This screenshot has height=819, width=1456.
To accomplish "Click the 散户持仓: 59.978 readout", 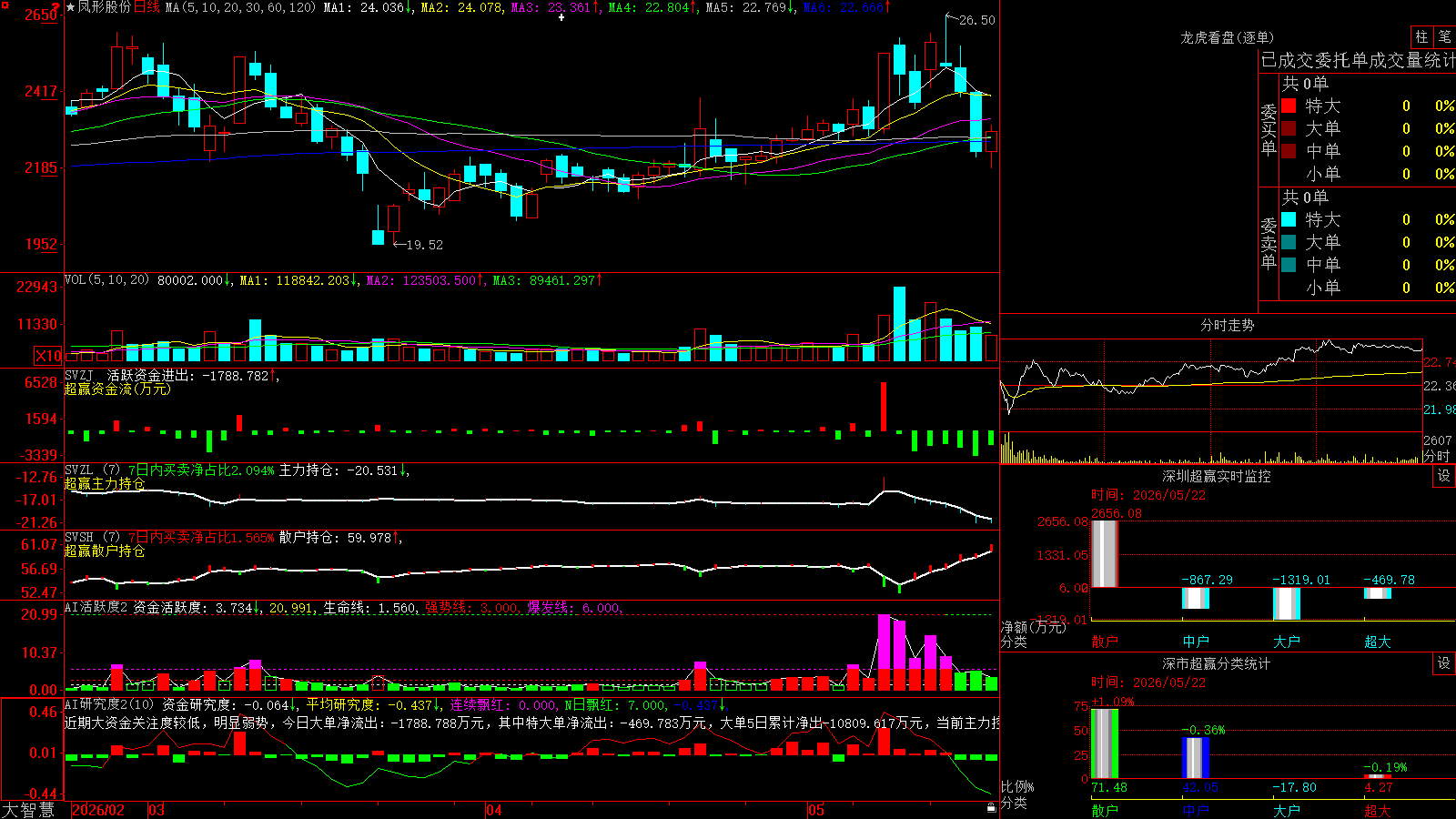I will 340,538.
